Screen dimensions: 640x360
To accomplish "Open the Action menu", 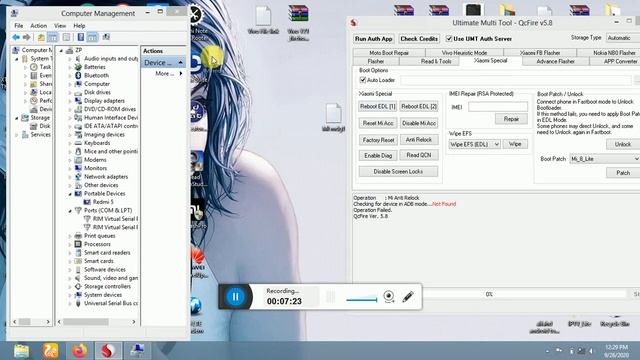I will 38,26.
